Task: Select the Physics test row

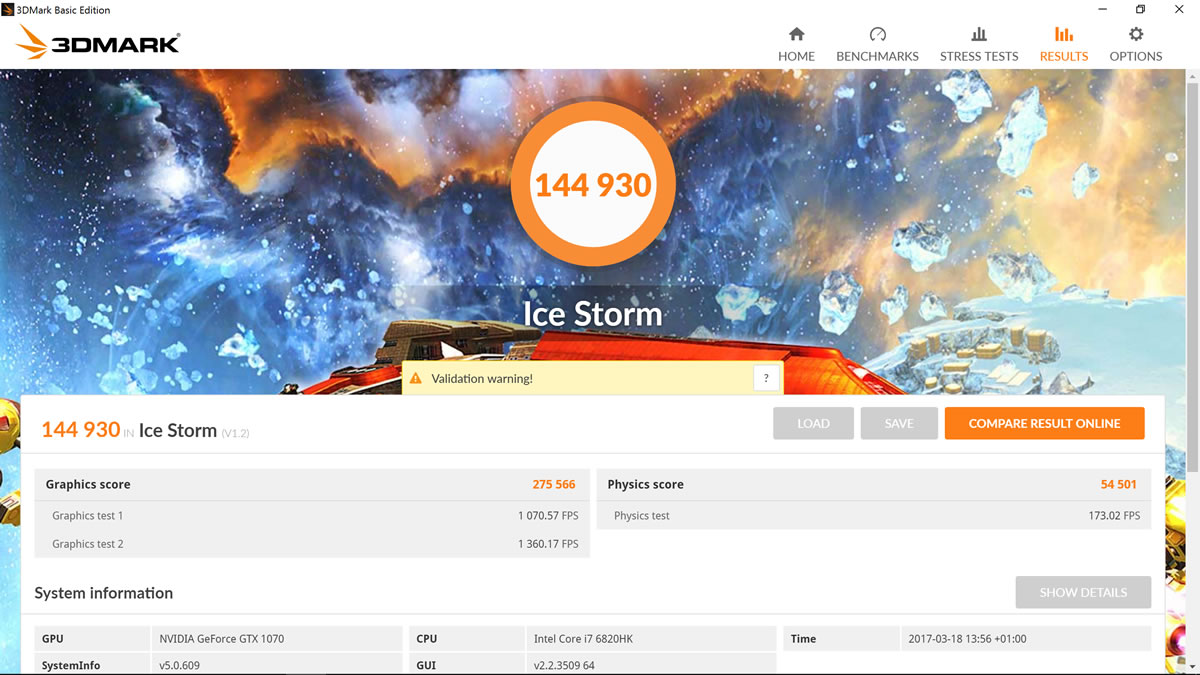Action: [874, 516]
